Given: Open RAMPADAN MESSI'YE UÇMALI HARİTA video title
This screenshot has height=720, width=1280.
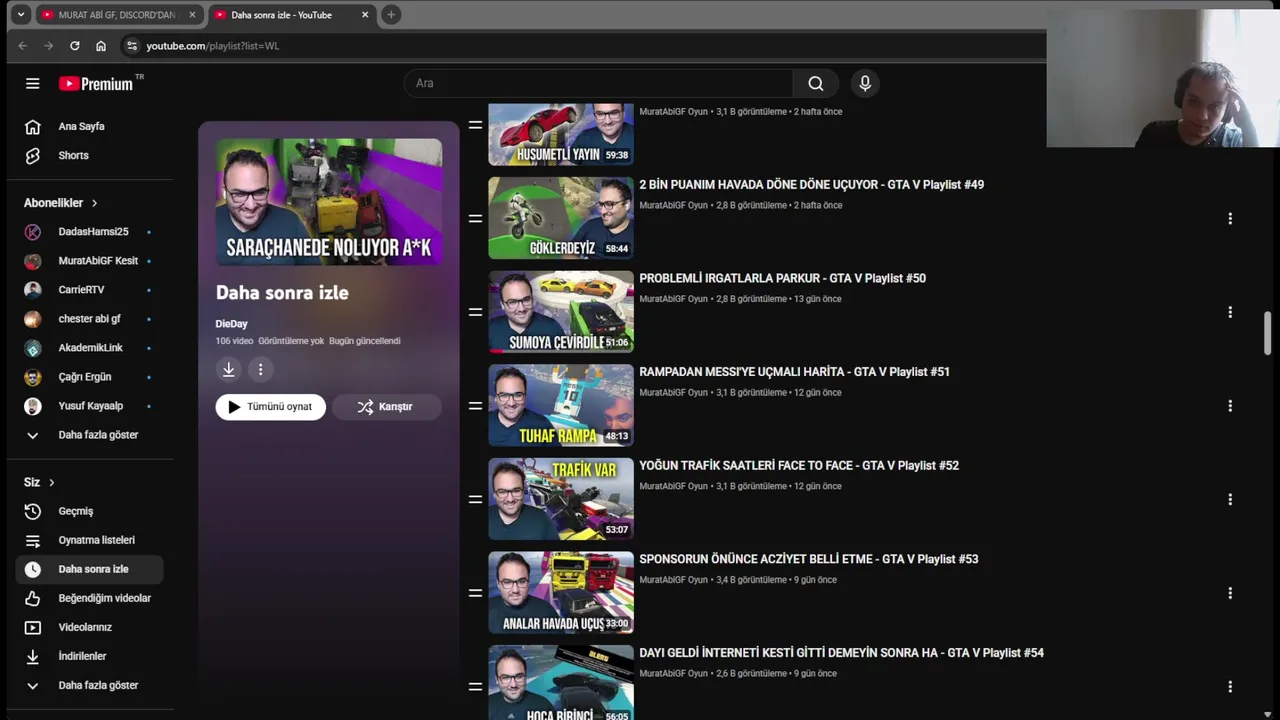Looking at the screenshot, I should point(794,372).
